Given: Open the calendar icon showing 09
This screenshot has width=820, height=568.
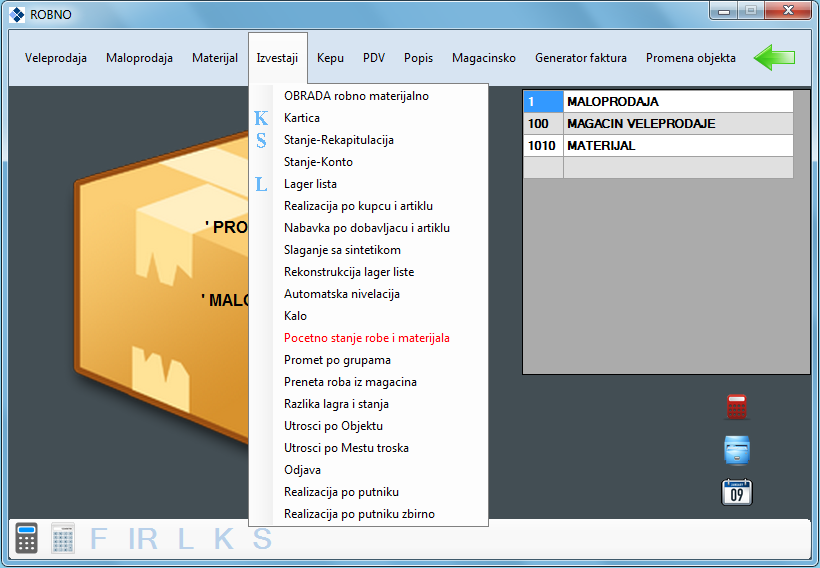Looking at the screenshot, I should coord(737,492).
